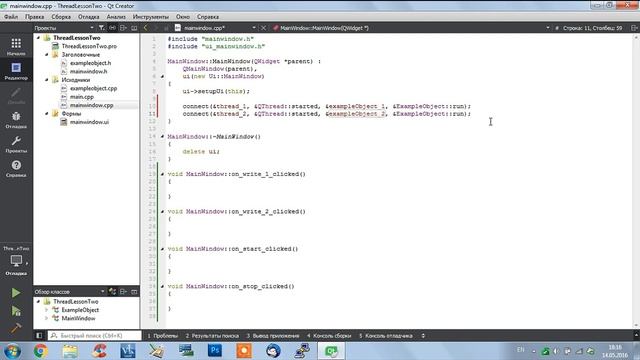The image size is (640, 360).
Task: Show the 4 Консоль сборки pane
Action: pos(329,336)
